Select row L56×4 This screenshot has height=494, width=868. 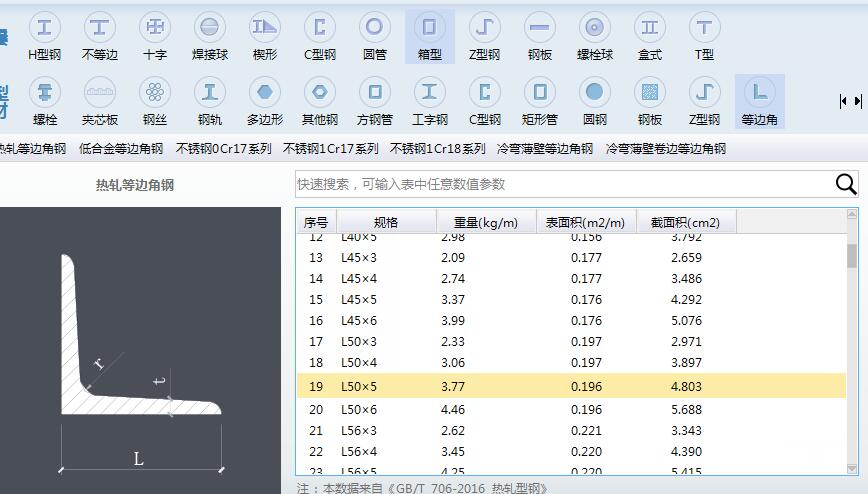point(571,451)
